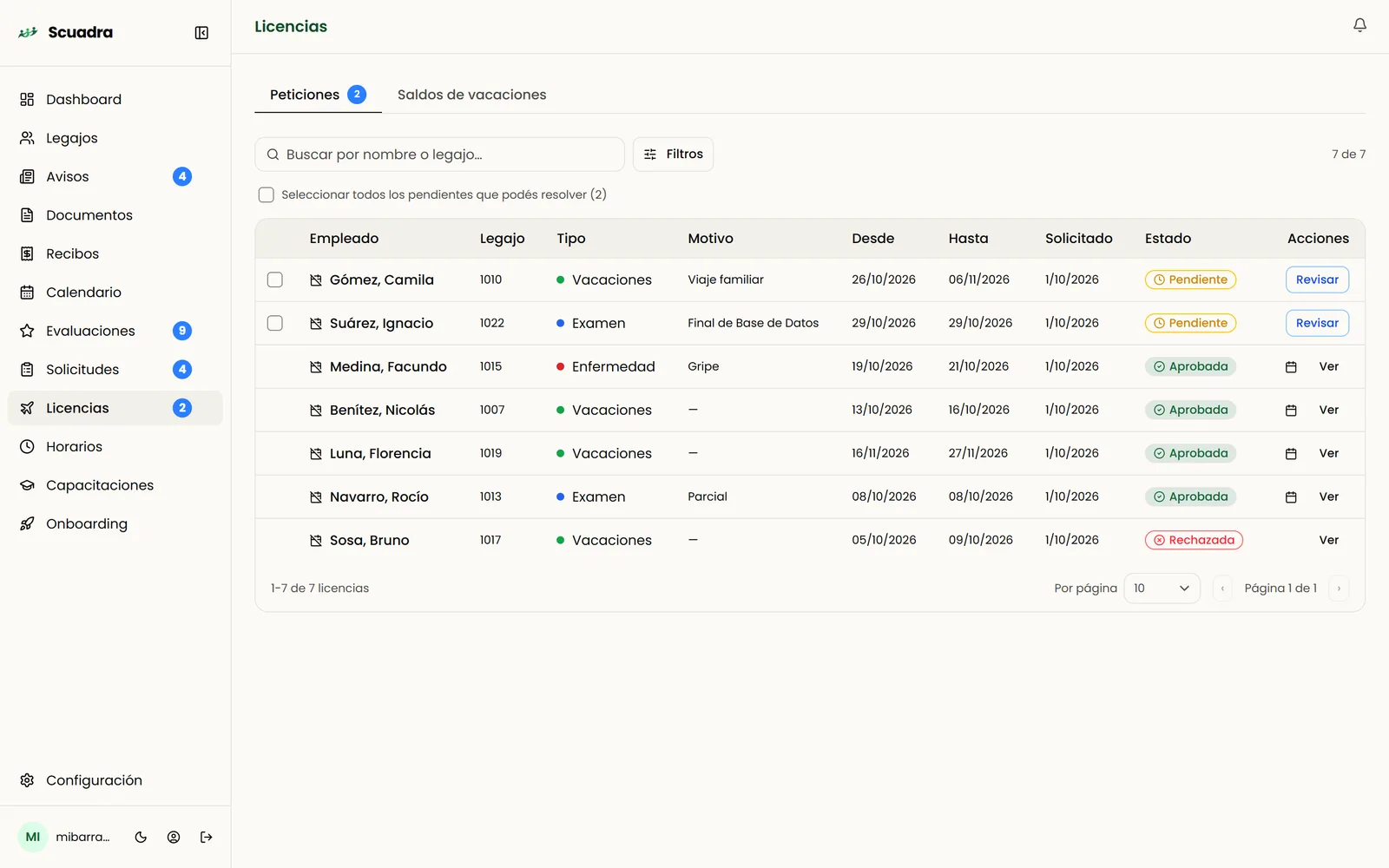Check the Gómez, Camila row checkbox
This screenshot has width=1389, height=868.
tap(275, 279)
